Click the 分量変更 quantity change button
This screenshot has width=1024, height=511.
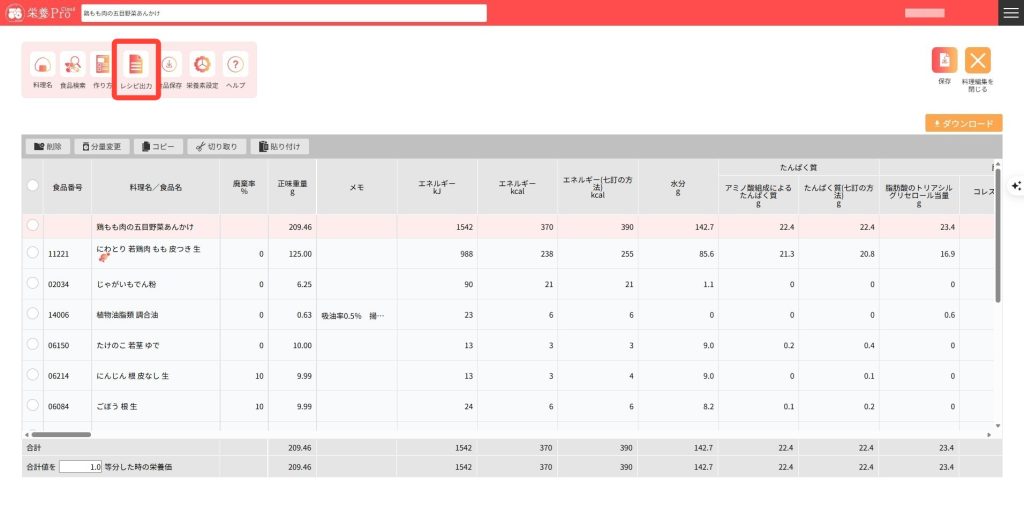click(x=102, y=146)
